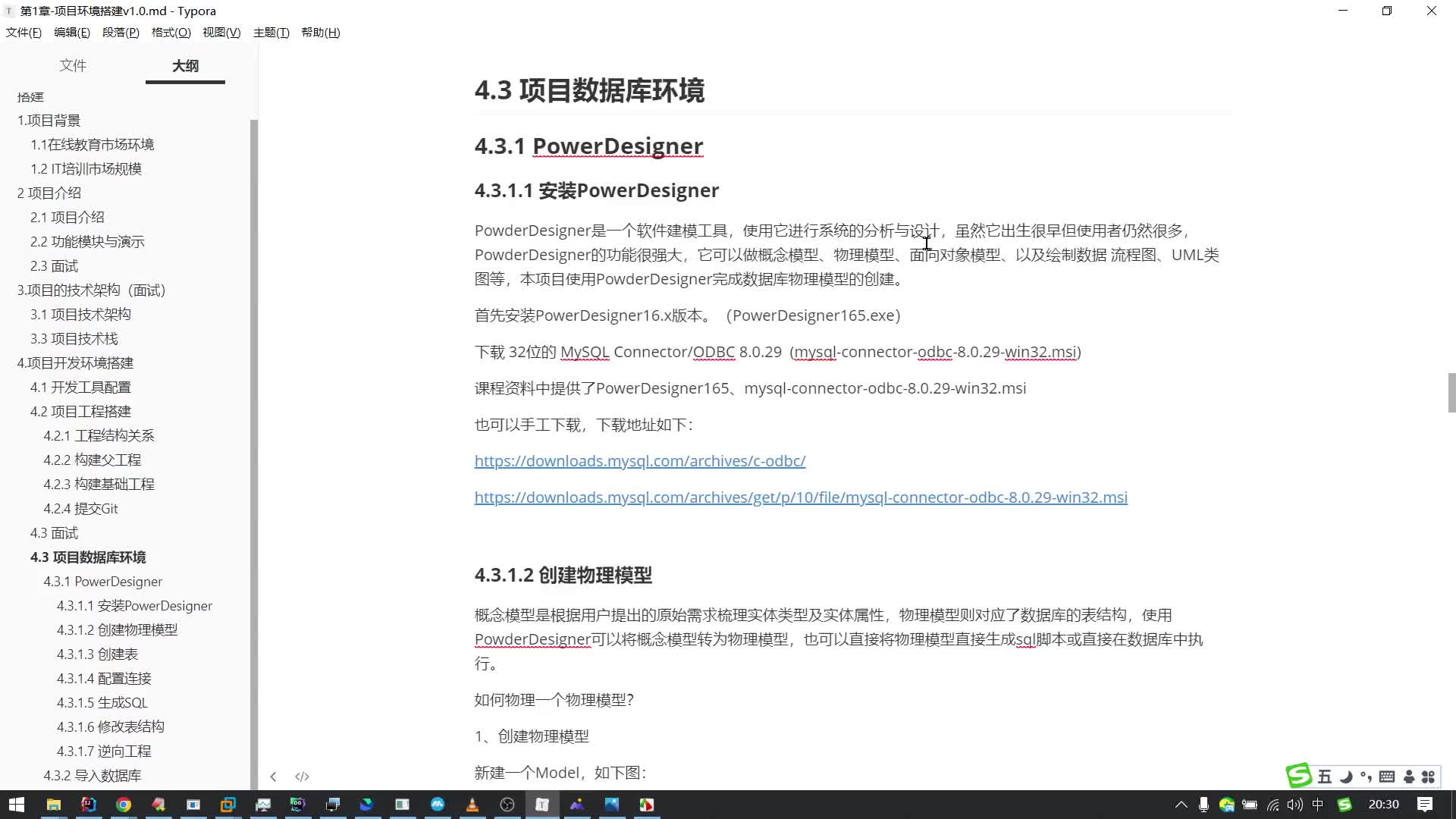Screen dimensions: 1456x819
Task: Jump to 4.3.2 导入数据库 in outline
Action: click(x=92, y=776)
